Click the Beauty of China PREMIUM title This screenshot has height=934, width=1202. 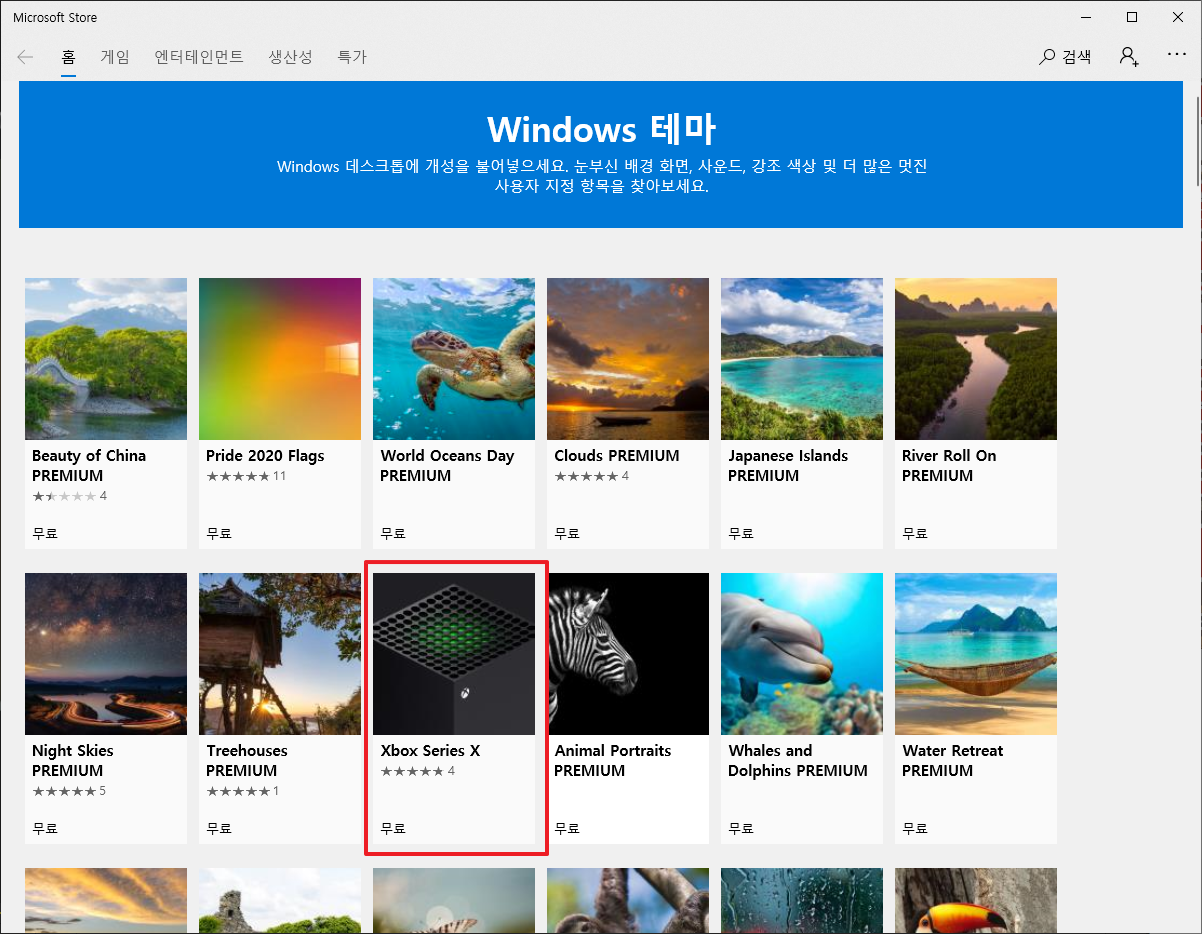pos(89,465)
